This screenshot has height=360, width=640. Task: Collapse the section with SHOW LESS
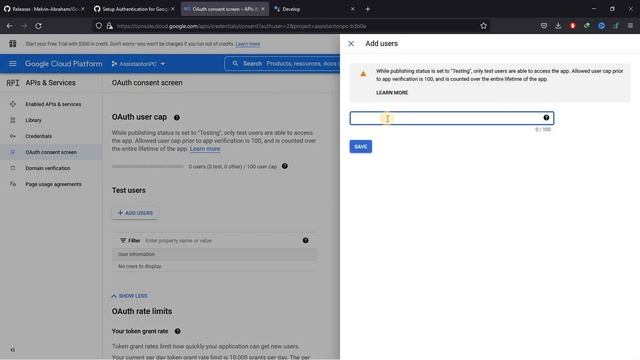click(129, 296)
